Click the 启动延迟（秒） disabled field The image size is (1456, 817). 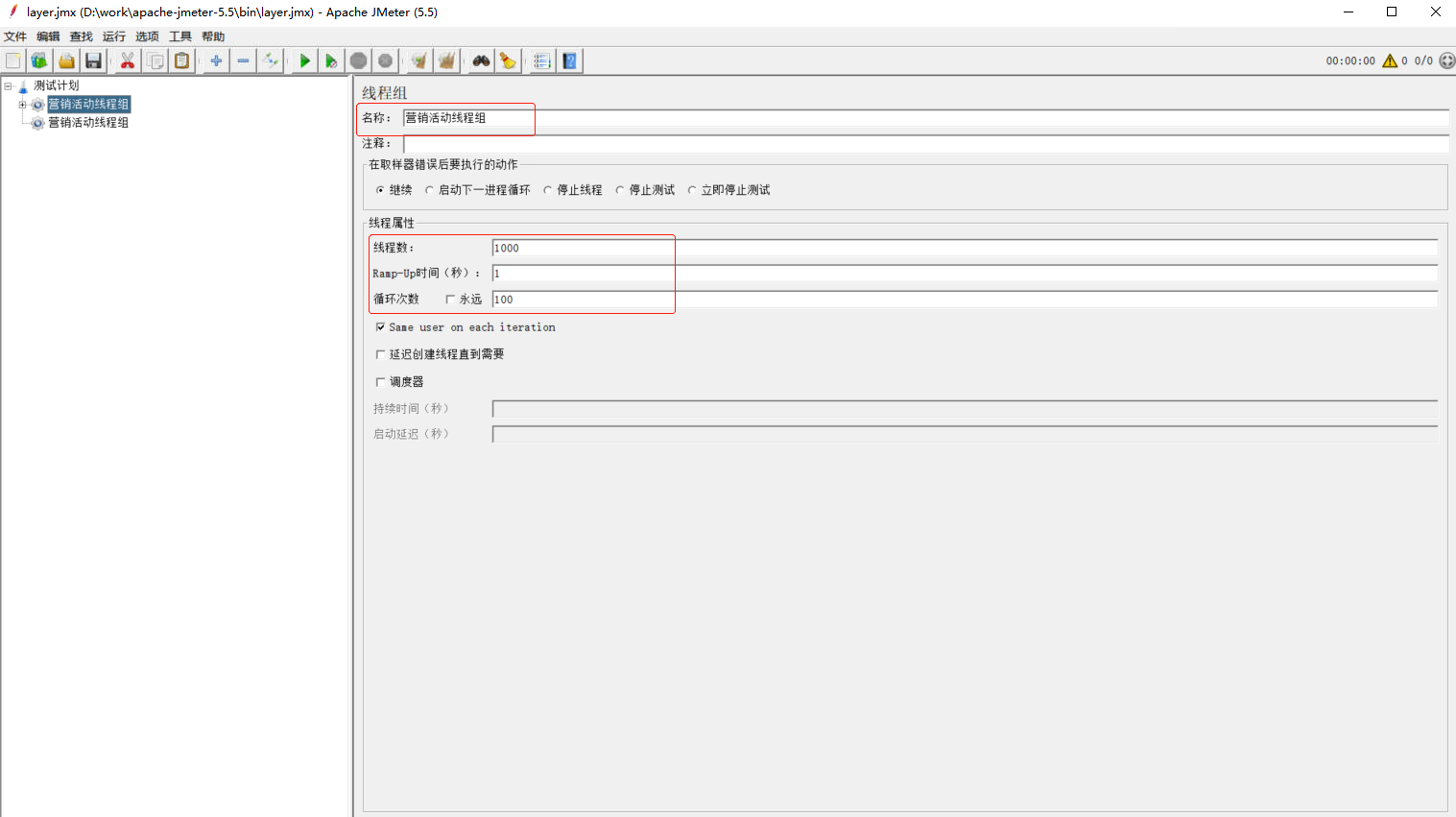click(x=965, y=434)
